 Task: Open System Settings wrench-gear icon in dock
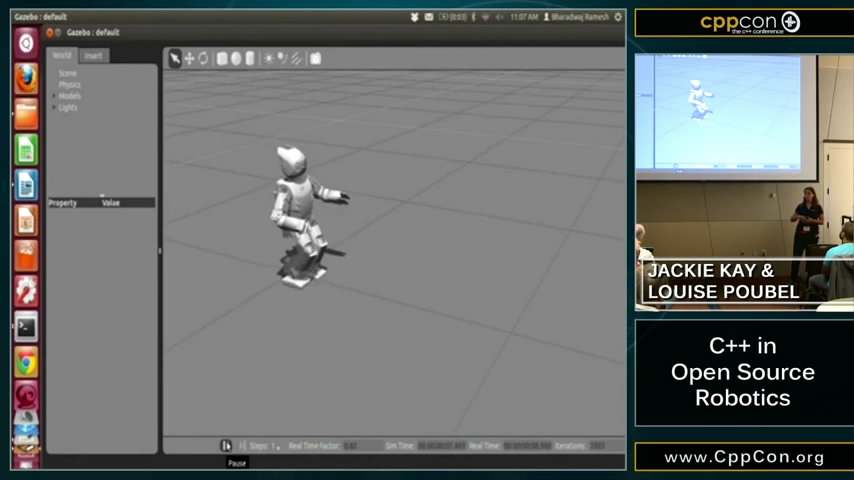(26, 291)
